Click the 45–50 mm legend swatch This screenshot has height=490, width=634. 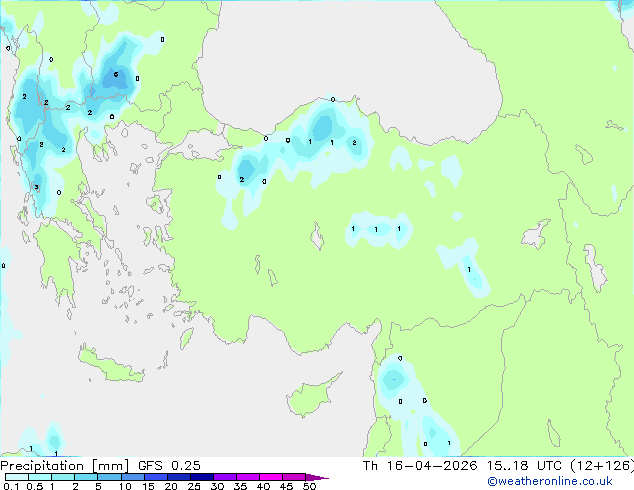[294, 477]
